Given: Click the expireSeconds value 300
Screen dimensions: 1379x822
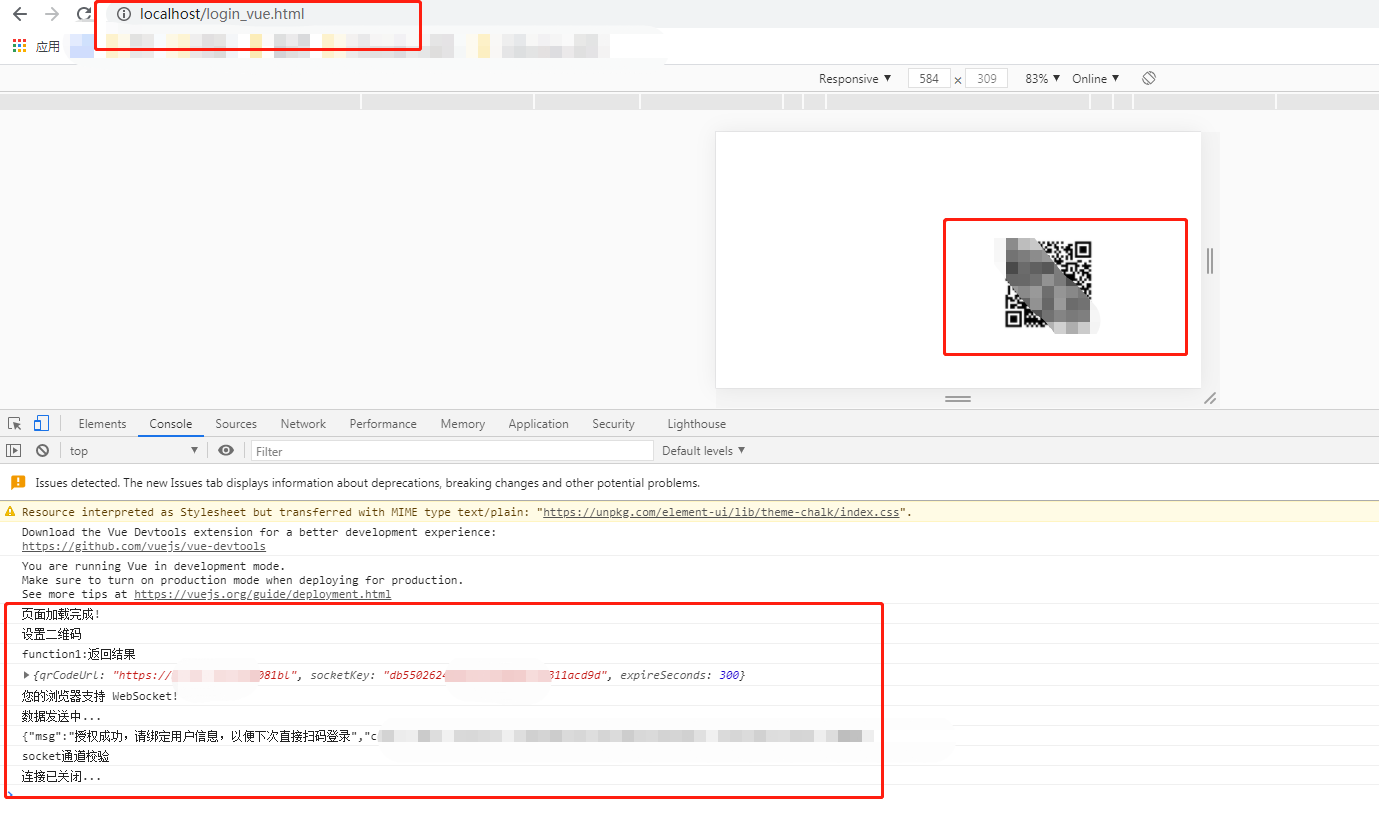Looking at the screenshot, I should click(x=730, y=676).
